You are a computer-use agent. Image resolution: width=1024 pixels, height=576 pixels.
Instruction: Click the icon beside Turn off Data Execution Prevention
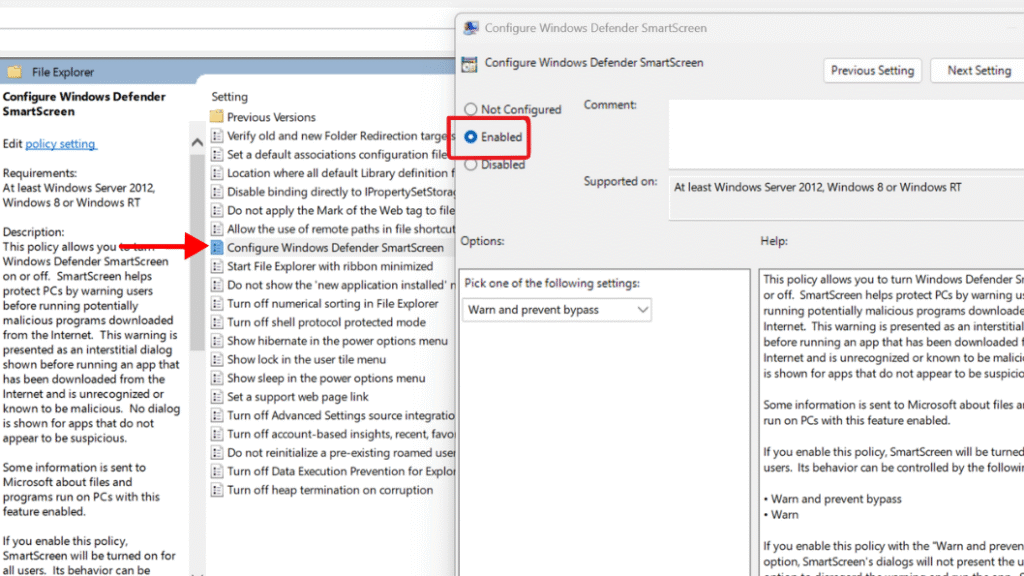point(217,471)
